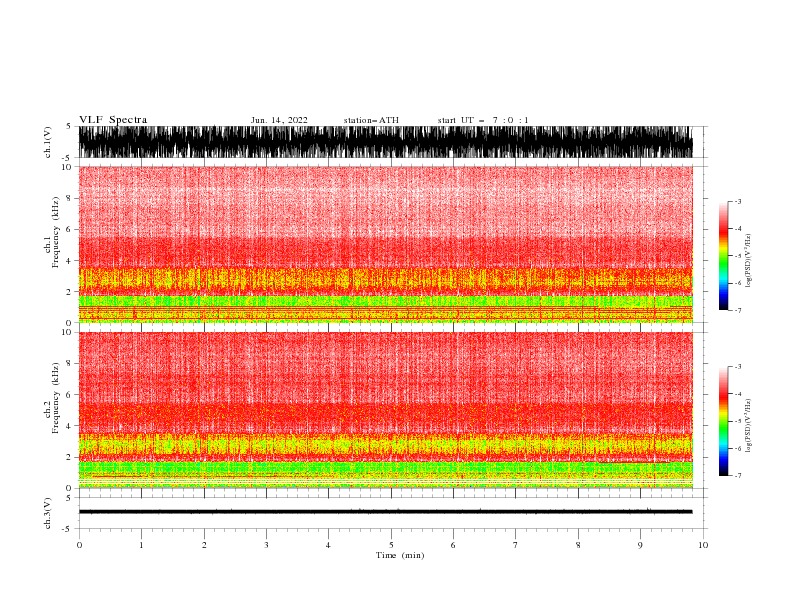Click the ch.2 spectrogram color scale bar

(723, 421)
